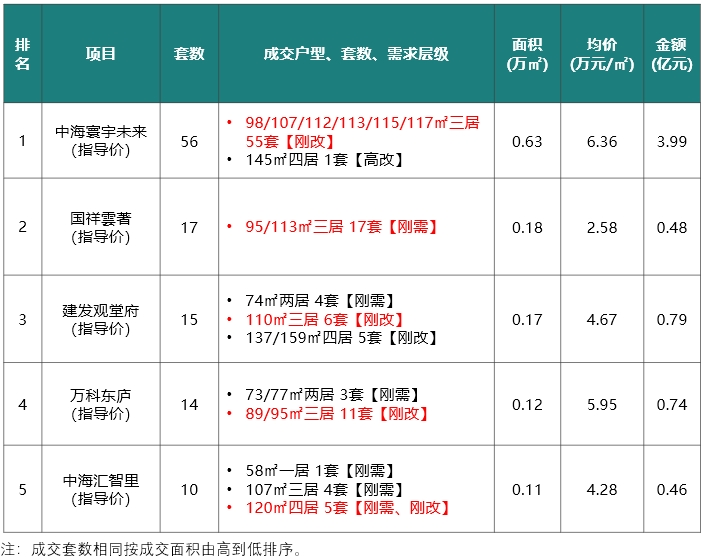This screenshot has width=703, height=558.
Task: Click the 均价(万元/㎡) column header
Action: tap(602, 54)
